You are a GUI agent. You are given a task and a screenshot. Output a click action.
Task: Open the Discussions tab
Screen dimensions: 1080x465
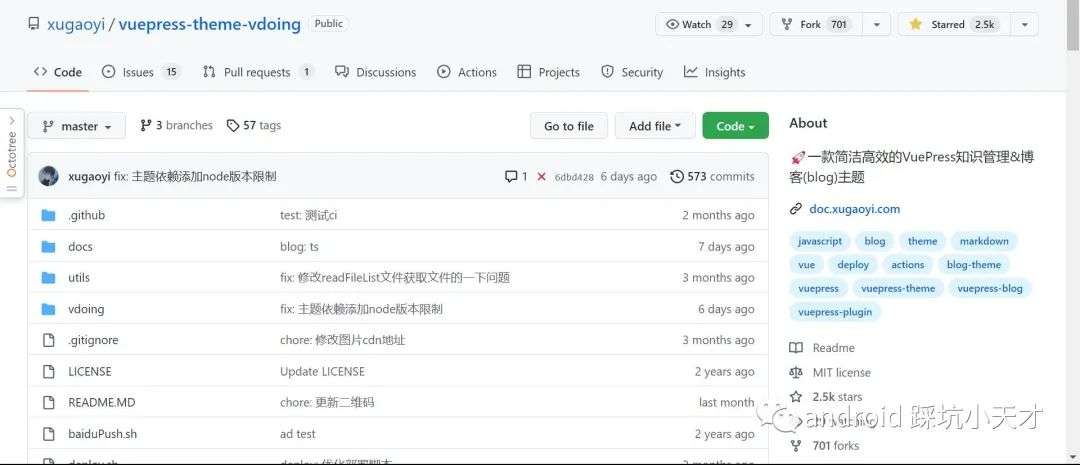(375, 72)
